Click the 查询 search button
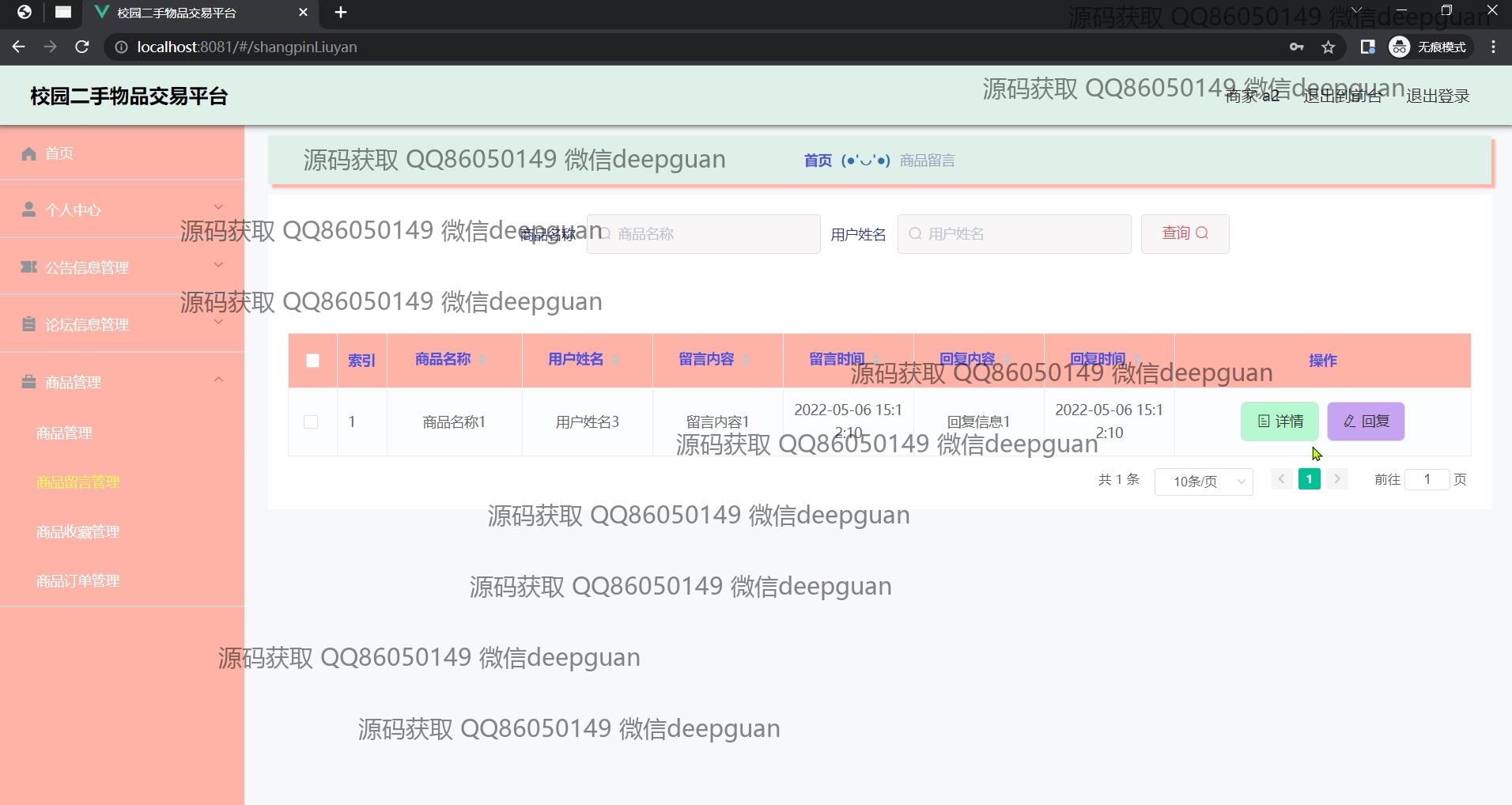This screenshot has height=805, width=1512. point(1185,233)
